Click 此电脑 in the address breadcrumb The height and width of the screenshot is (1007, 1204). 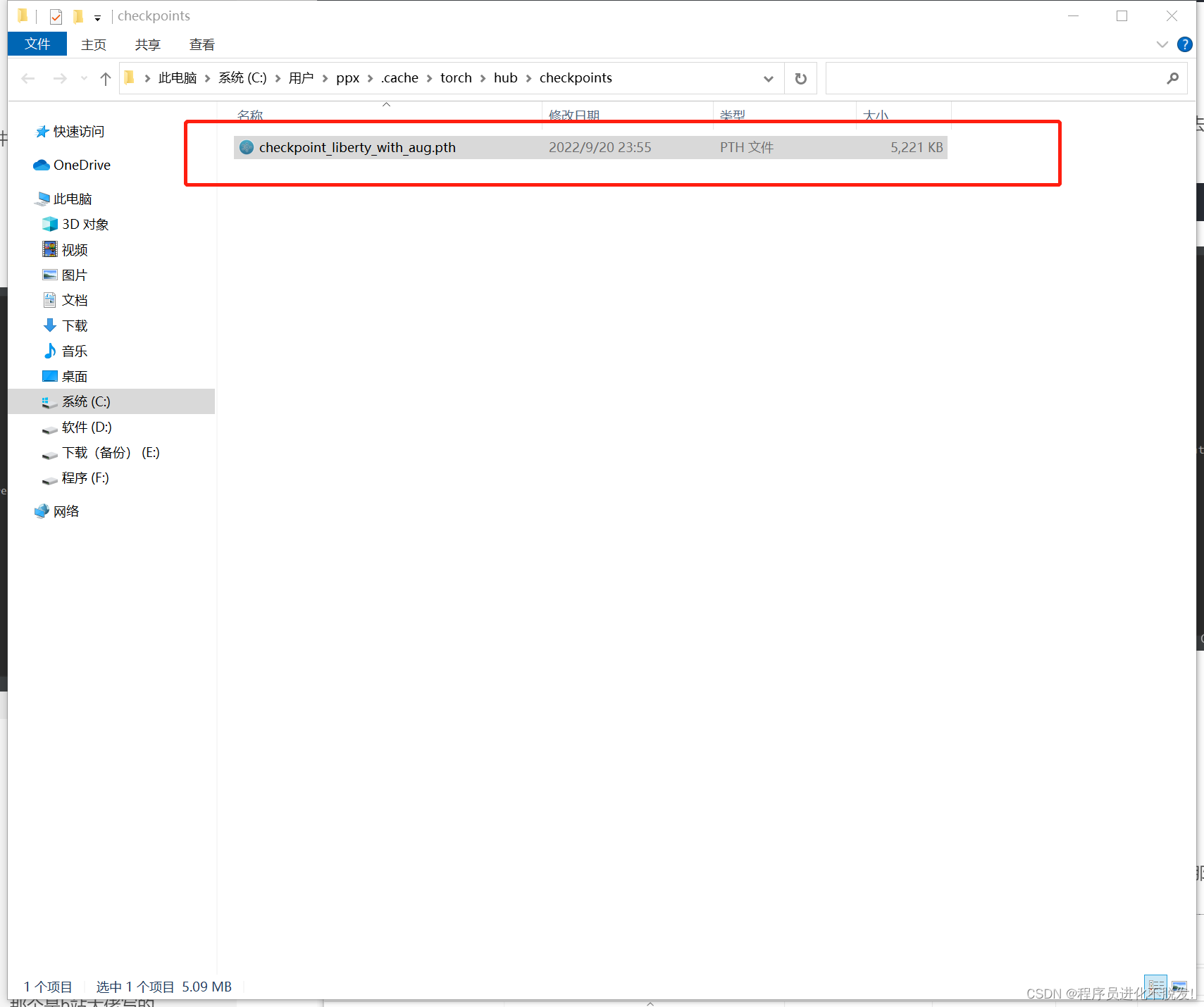(178, 78)
